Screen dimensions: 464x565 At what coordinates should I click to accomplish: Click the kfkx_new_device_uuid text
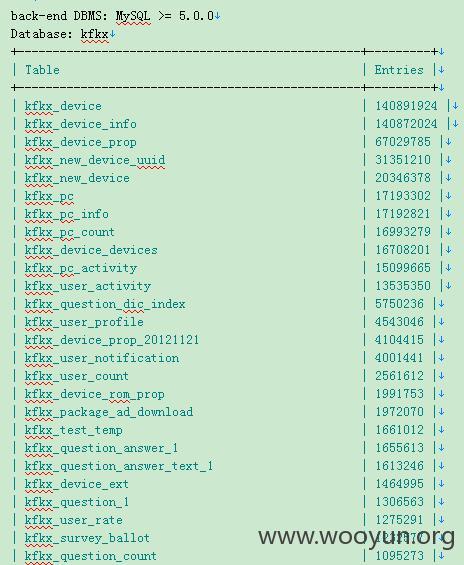point(95,160)
